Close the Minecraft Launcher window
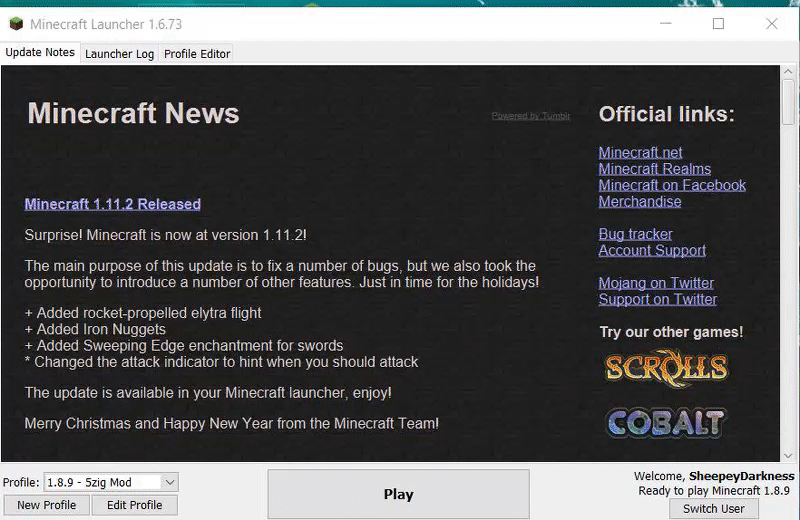Screen dimensions: 800x520 click(x=771, y=23)
